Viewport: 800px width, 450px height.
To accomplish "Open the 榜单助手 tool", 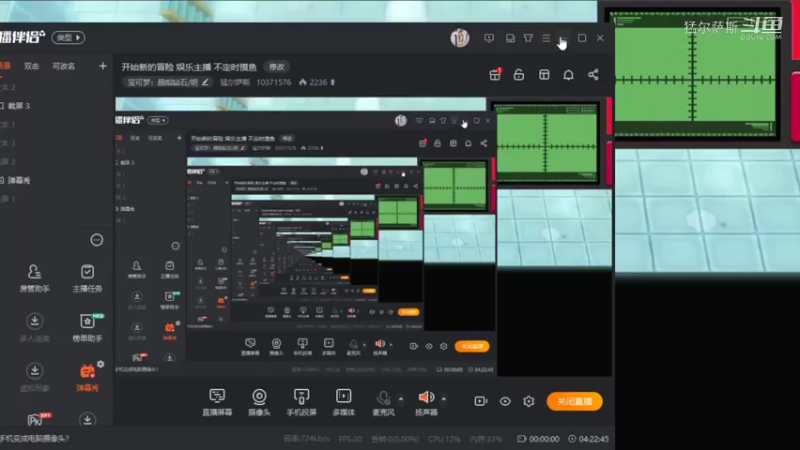I will 87,328.
